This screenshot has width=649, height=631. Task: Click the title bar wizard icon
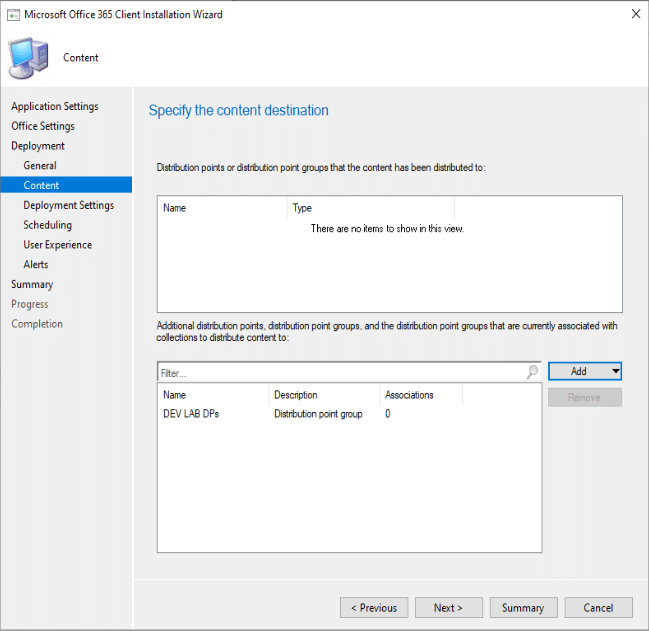point(14,15)
